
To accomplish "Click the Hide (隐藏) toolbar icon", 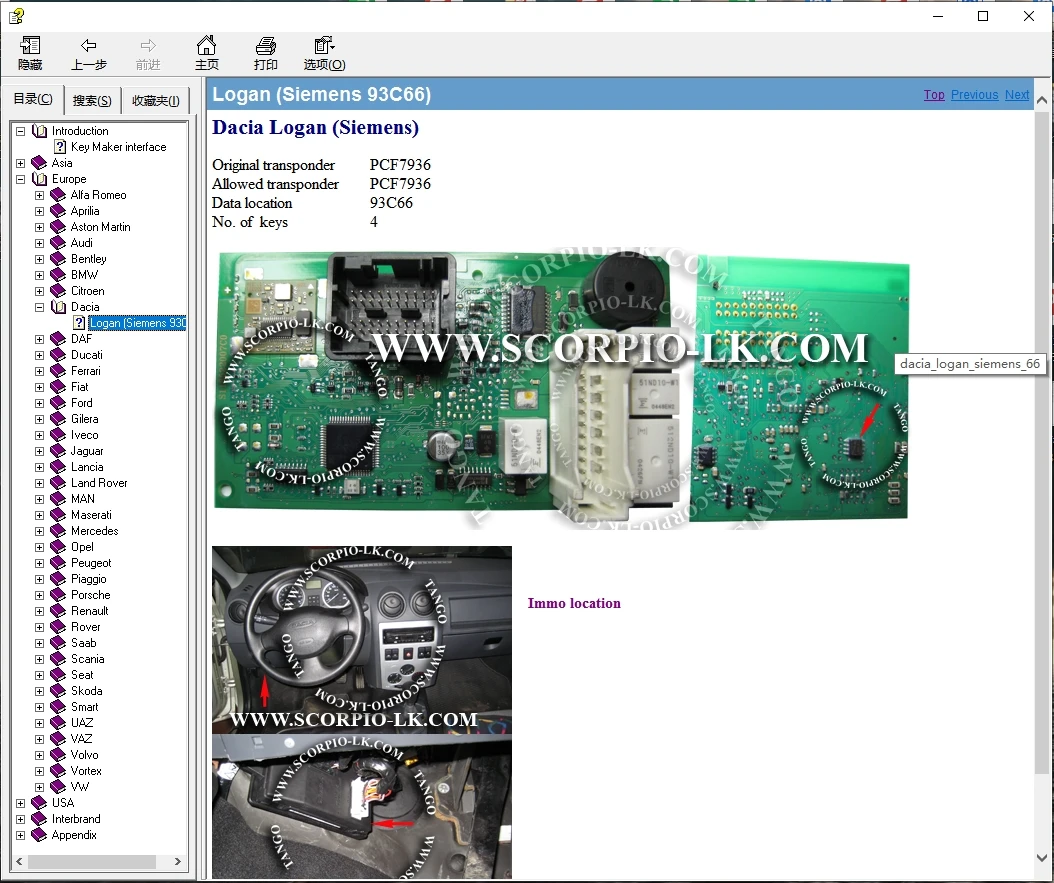I will pyautogui.click(x=30, y=46).
